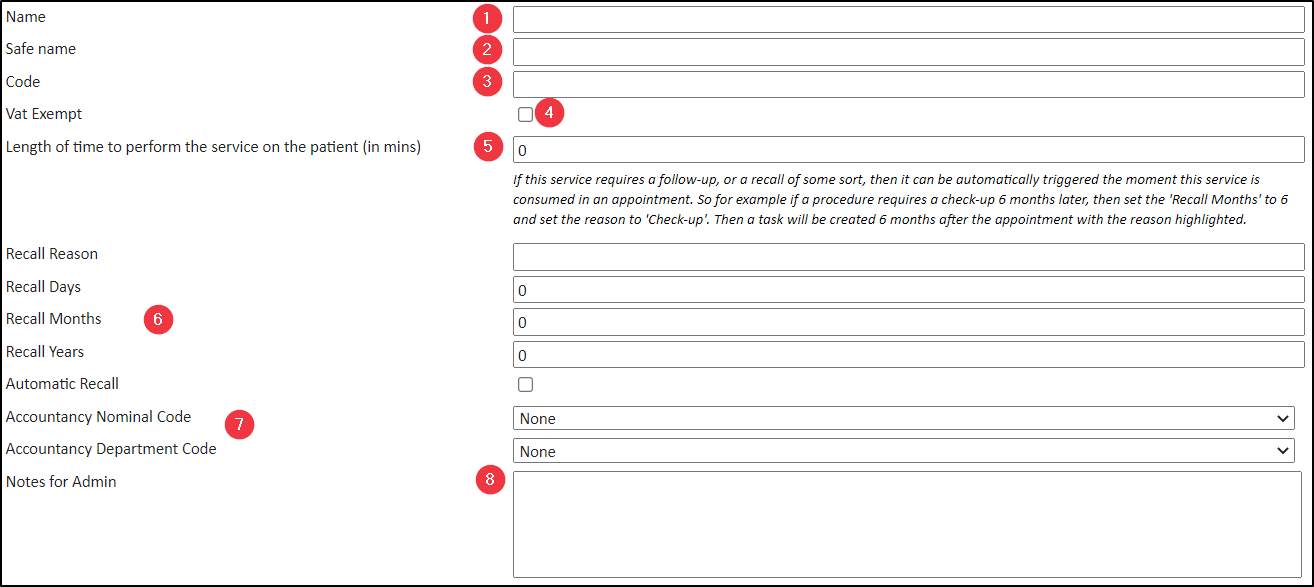Expand the Accountancy Department Code dropdown

(904, 451)
